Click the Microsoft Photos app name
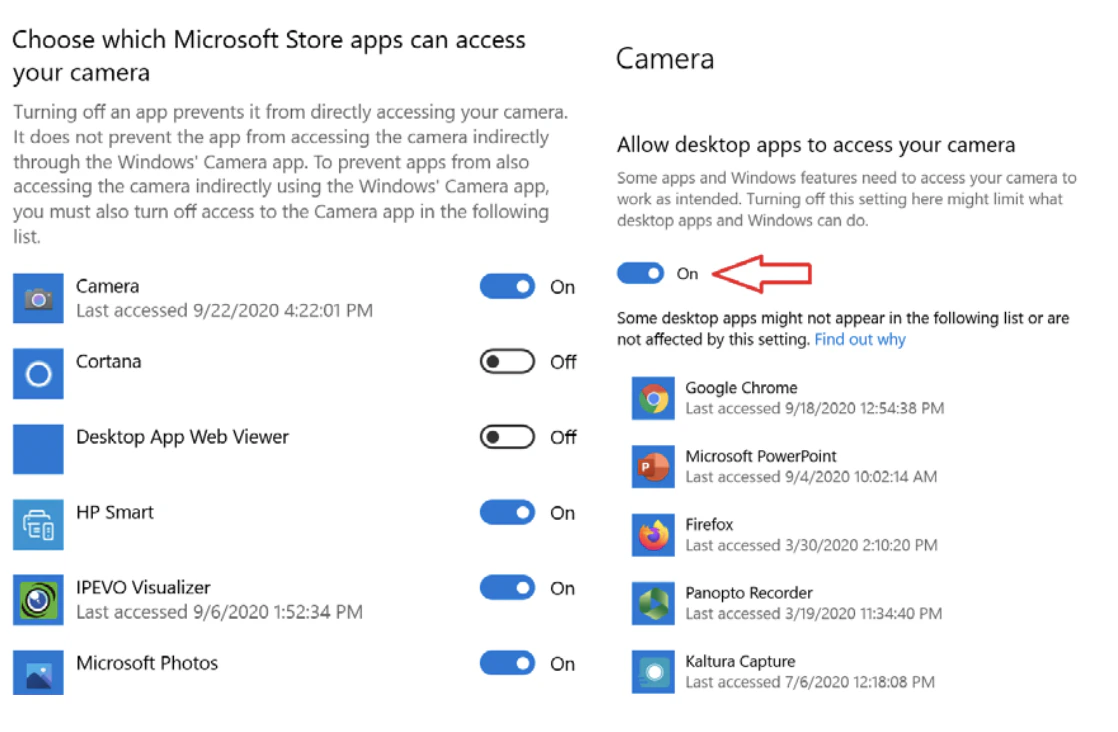 coord(147,663)
